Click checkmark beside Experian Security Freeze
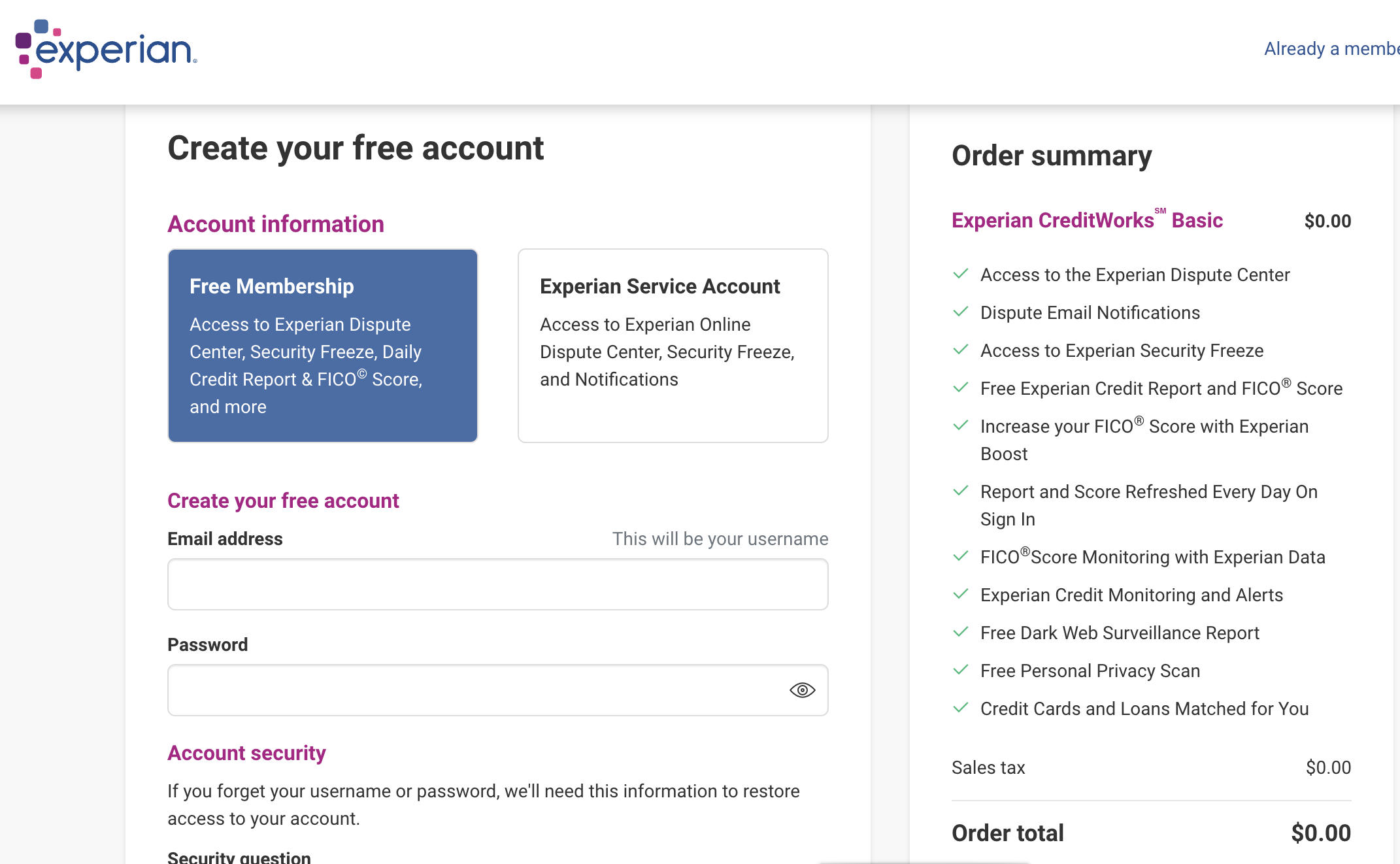1400x864 pixels. (x=961, y=350)
